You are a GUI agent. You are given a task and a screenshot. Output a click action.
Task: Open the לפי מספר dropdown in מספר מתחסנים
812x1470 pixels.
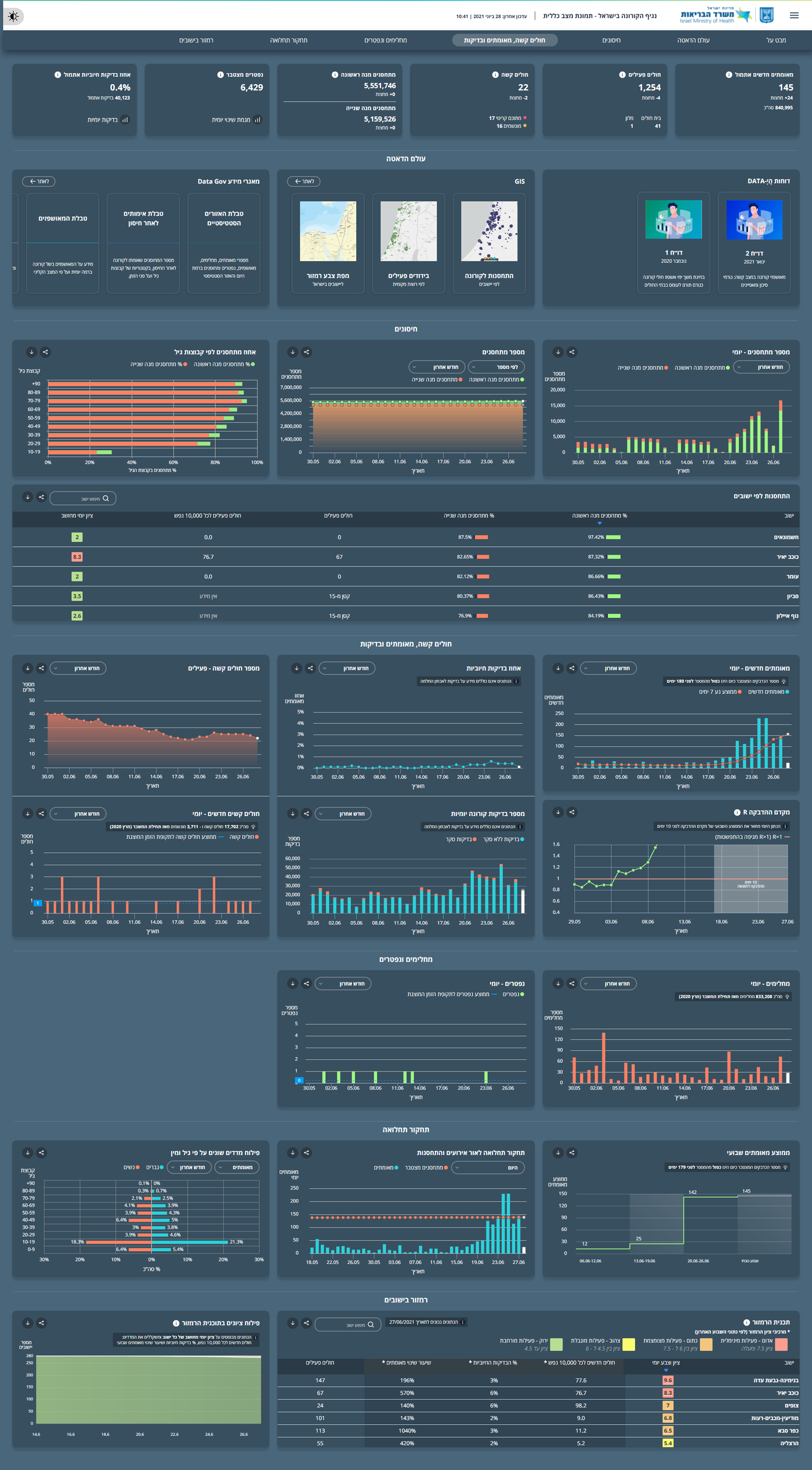click(496, 367)
